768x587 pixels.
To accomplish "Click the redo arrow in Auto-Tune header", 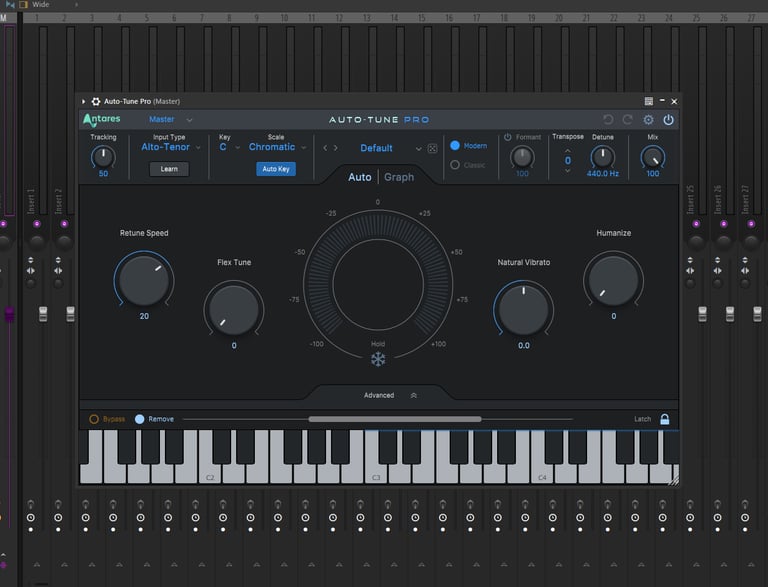I will [x=627, y=120].
